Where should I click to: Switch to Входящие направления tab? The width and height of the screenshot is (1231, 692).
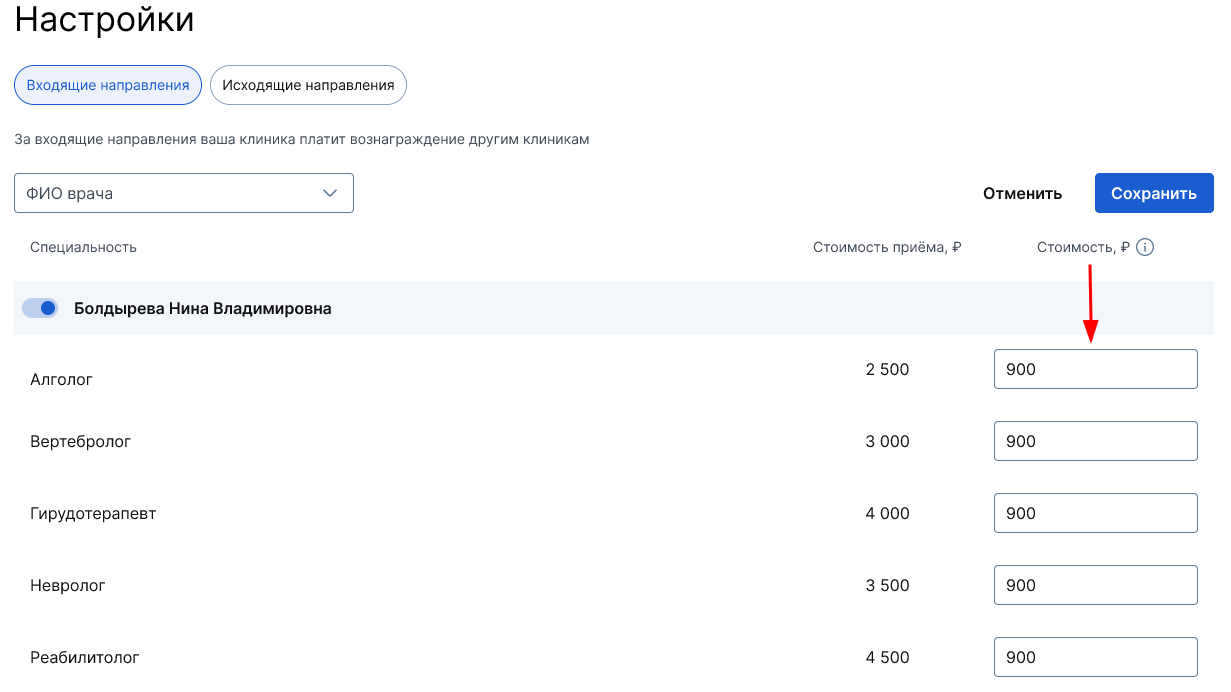coord(108,85)
